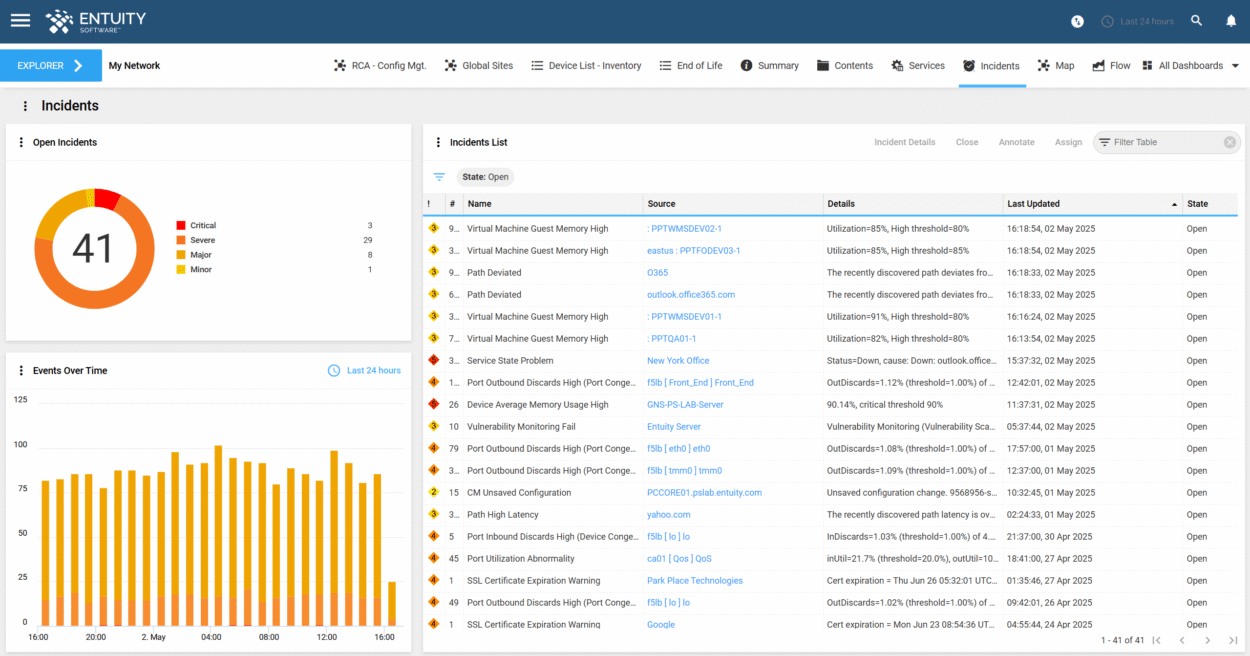Screen dimensions: 1250x656
Task: Switch to the Flow tab
Action: pyautogui.click(x=1112, y=66)
